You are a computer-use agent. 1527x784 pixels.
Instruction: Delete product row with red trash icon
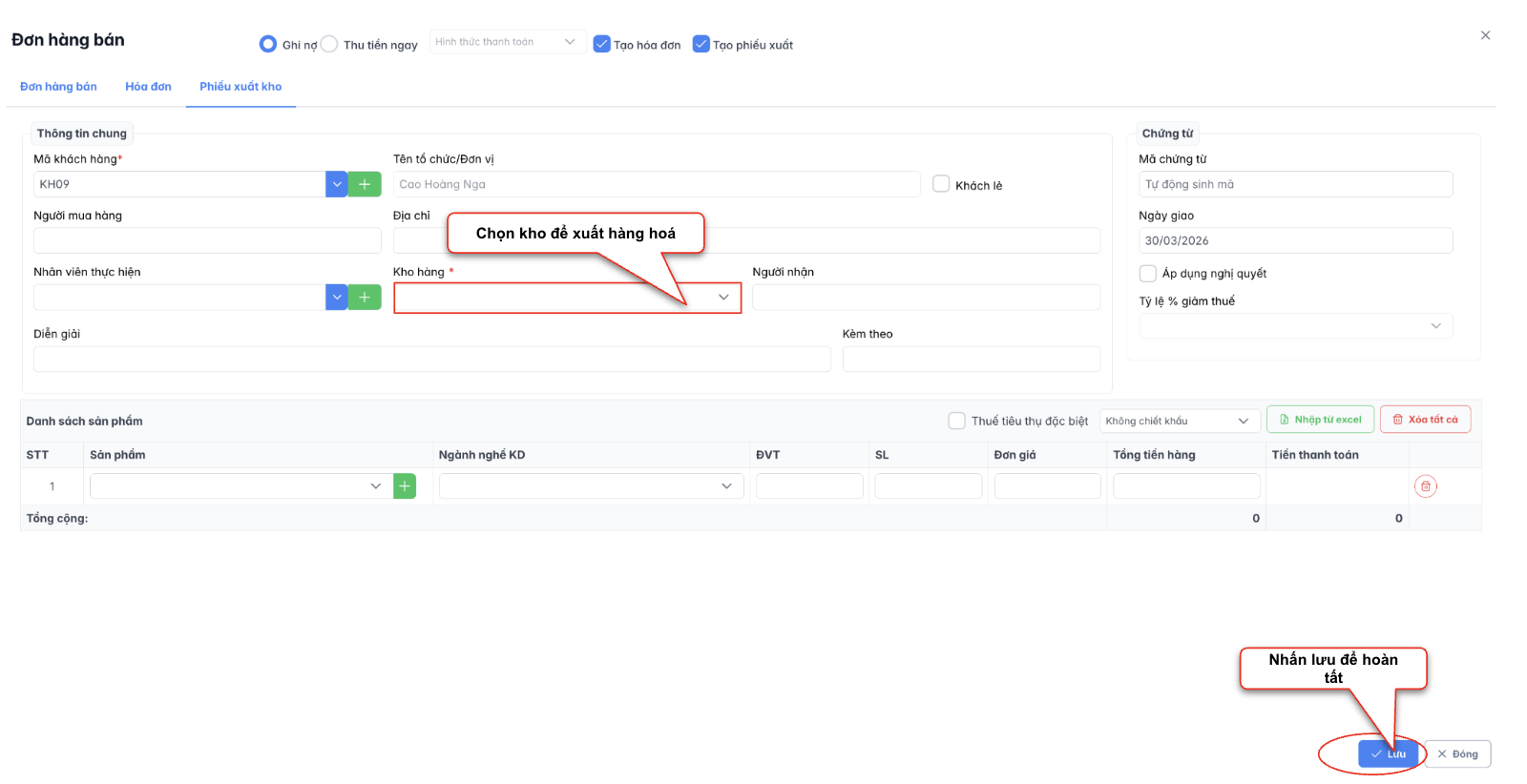click(1425, 486)
